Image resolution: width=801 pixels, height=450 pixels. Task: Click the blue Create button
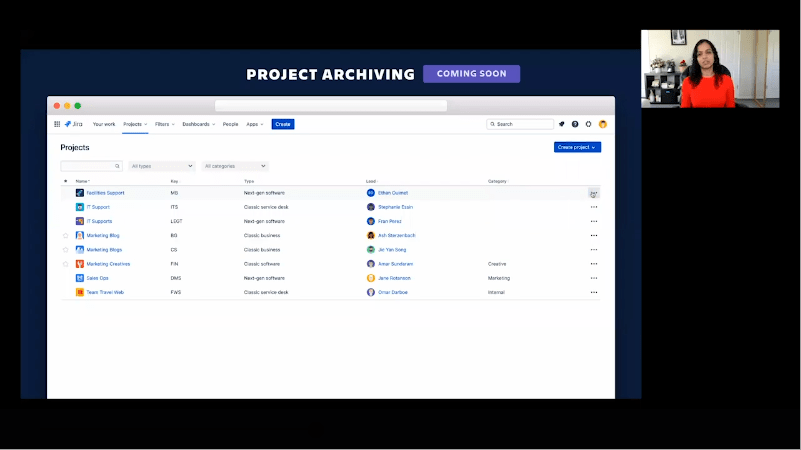coord(283,124)
